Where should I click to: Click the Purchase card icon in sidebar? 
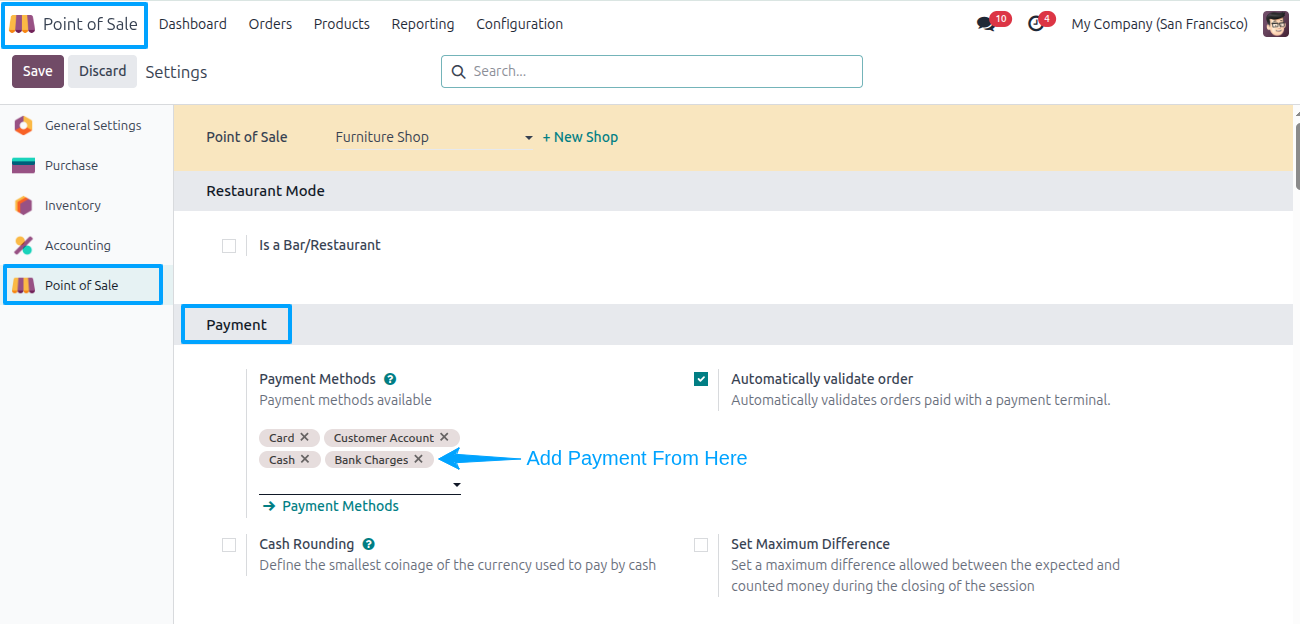point(23,165)
